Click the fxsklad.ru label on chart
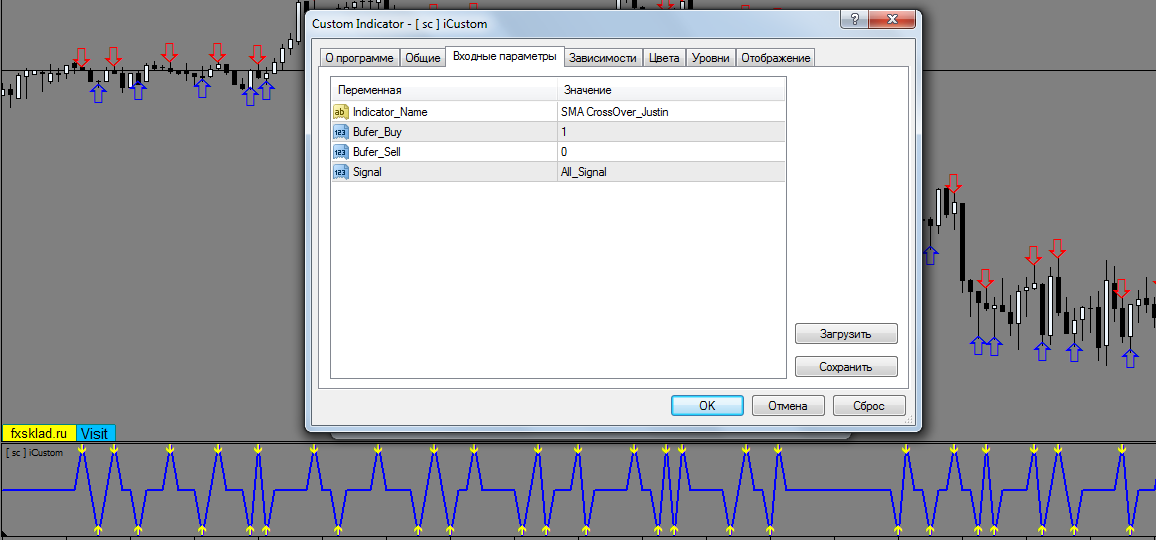Viewport: 1156px width, 540px height. click(38, 433)
